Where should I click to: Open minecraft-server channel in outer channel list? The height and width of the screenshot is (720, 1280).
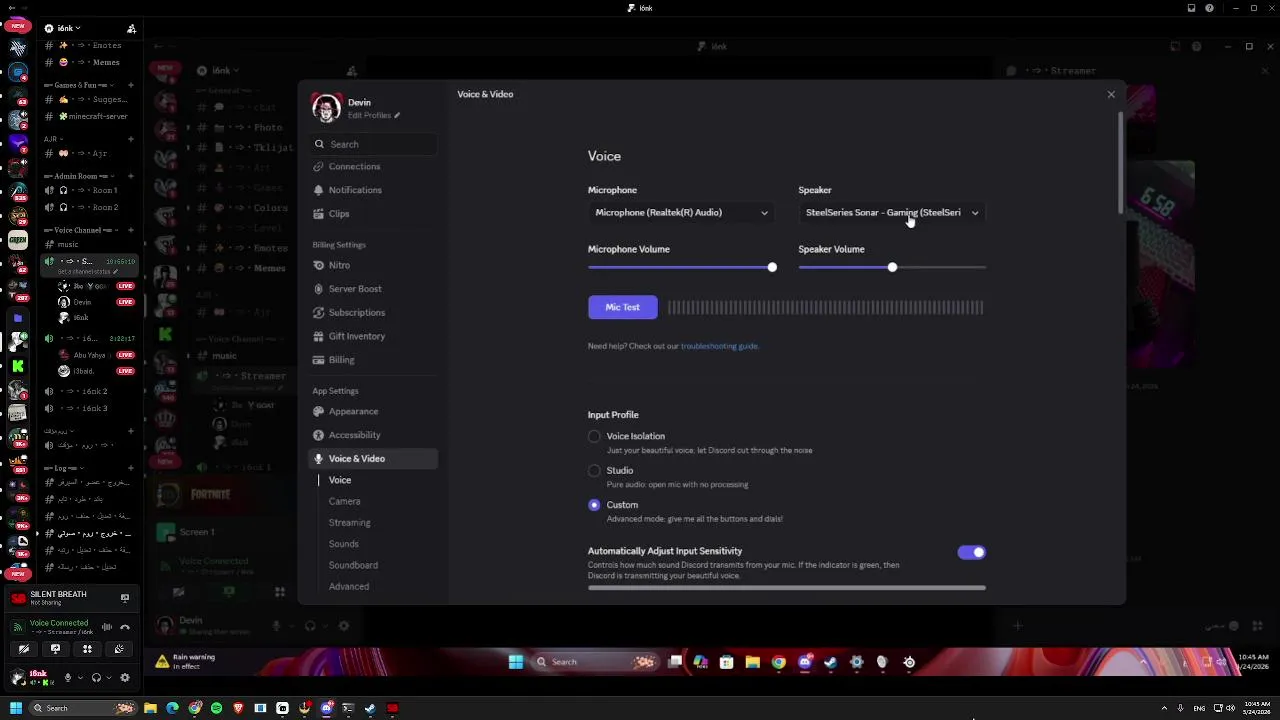coord(92,116)
